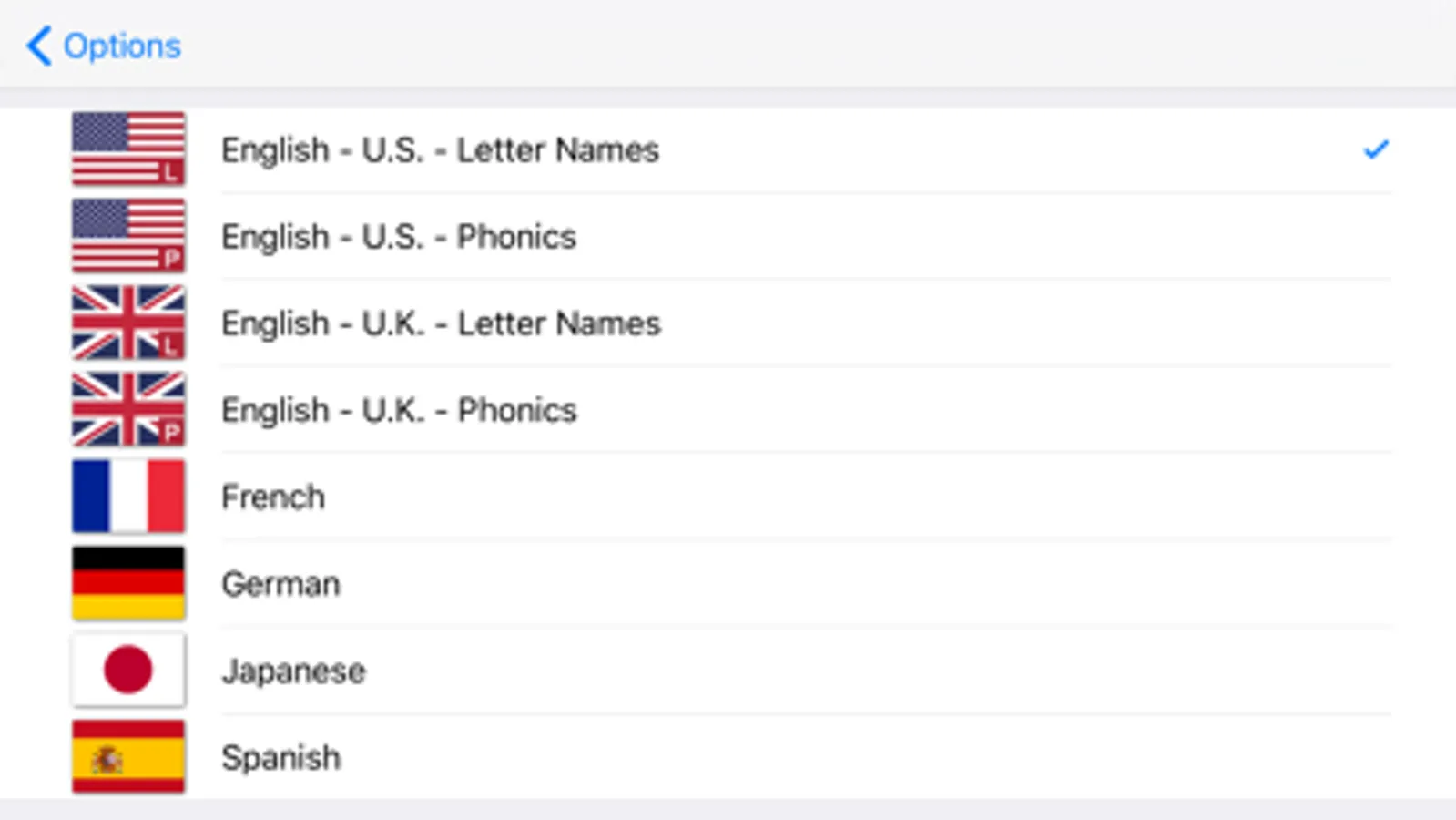Return to Options screen via Options label
This screenshot has width=1456, height=820.
pos(122,46)
